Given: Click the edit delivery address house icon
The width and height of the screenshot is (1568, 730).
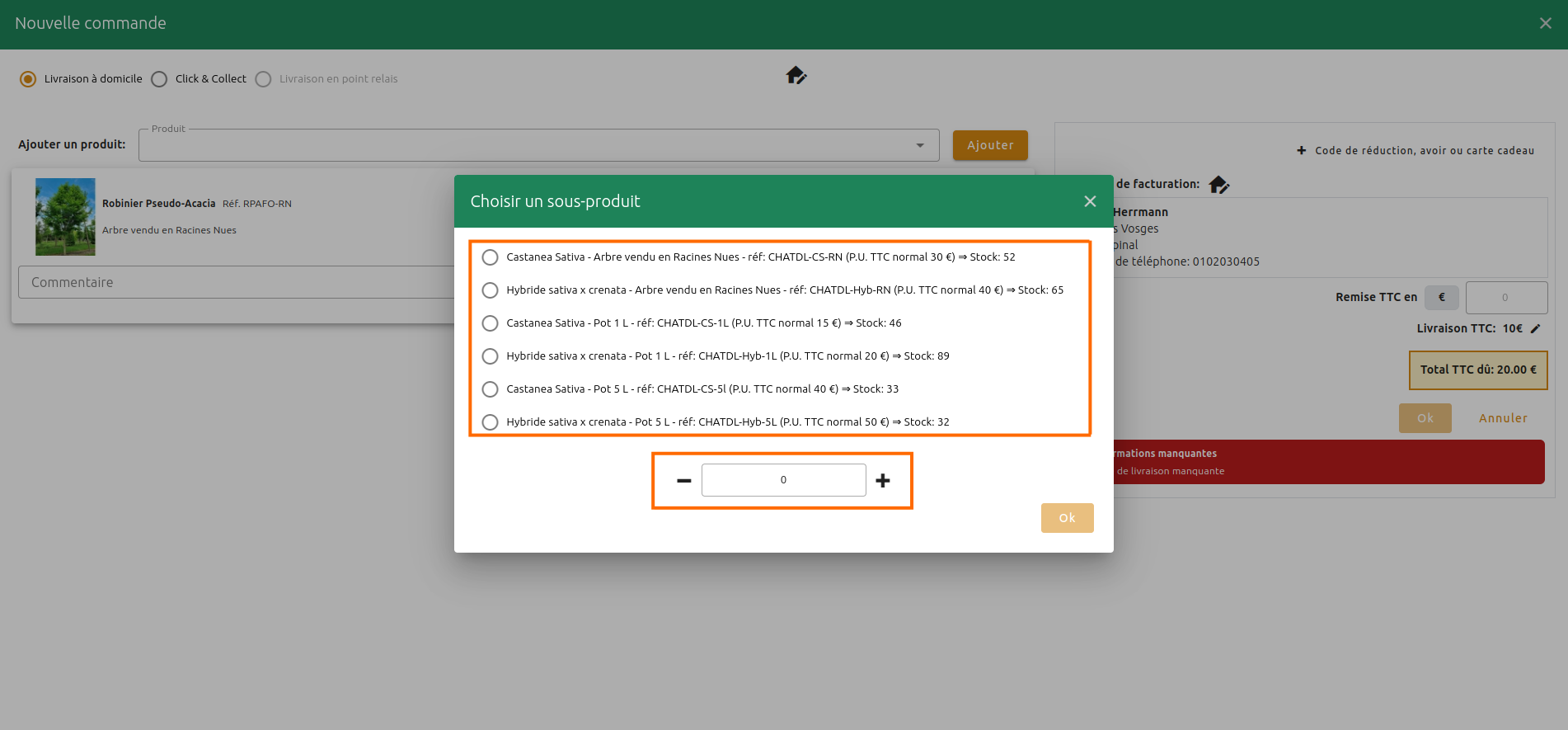Looking at the screenshot, I should pyautogui.click(x=795, y=76).
